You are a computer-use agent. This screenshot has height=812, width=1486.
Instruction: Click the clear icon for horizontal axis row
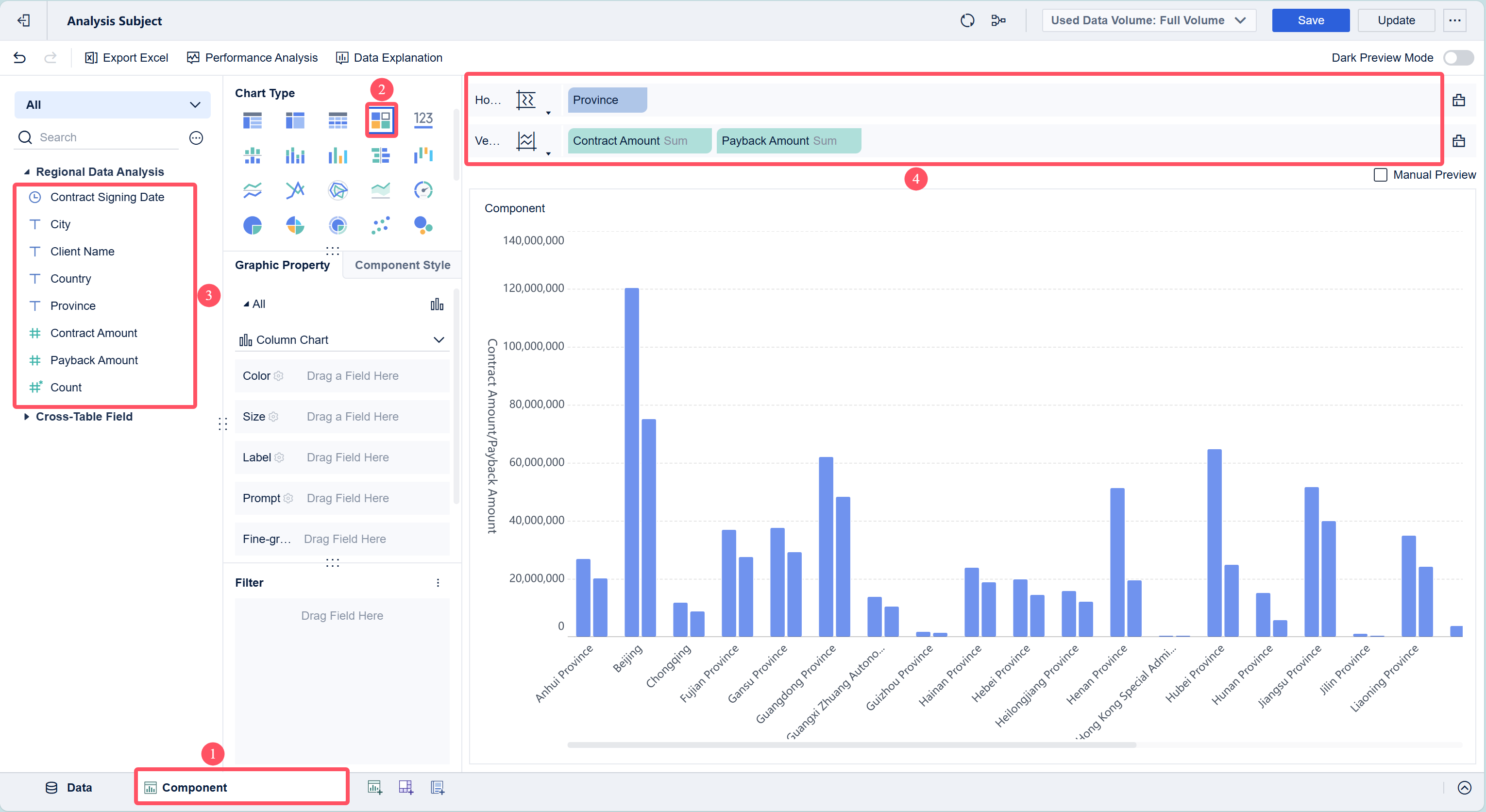1459,101
